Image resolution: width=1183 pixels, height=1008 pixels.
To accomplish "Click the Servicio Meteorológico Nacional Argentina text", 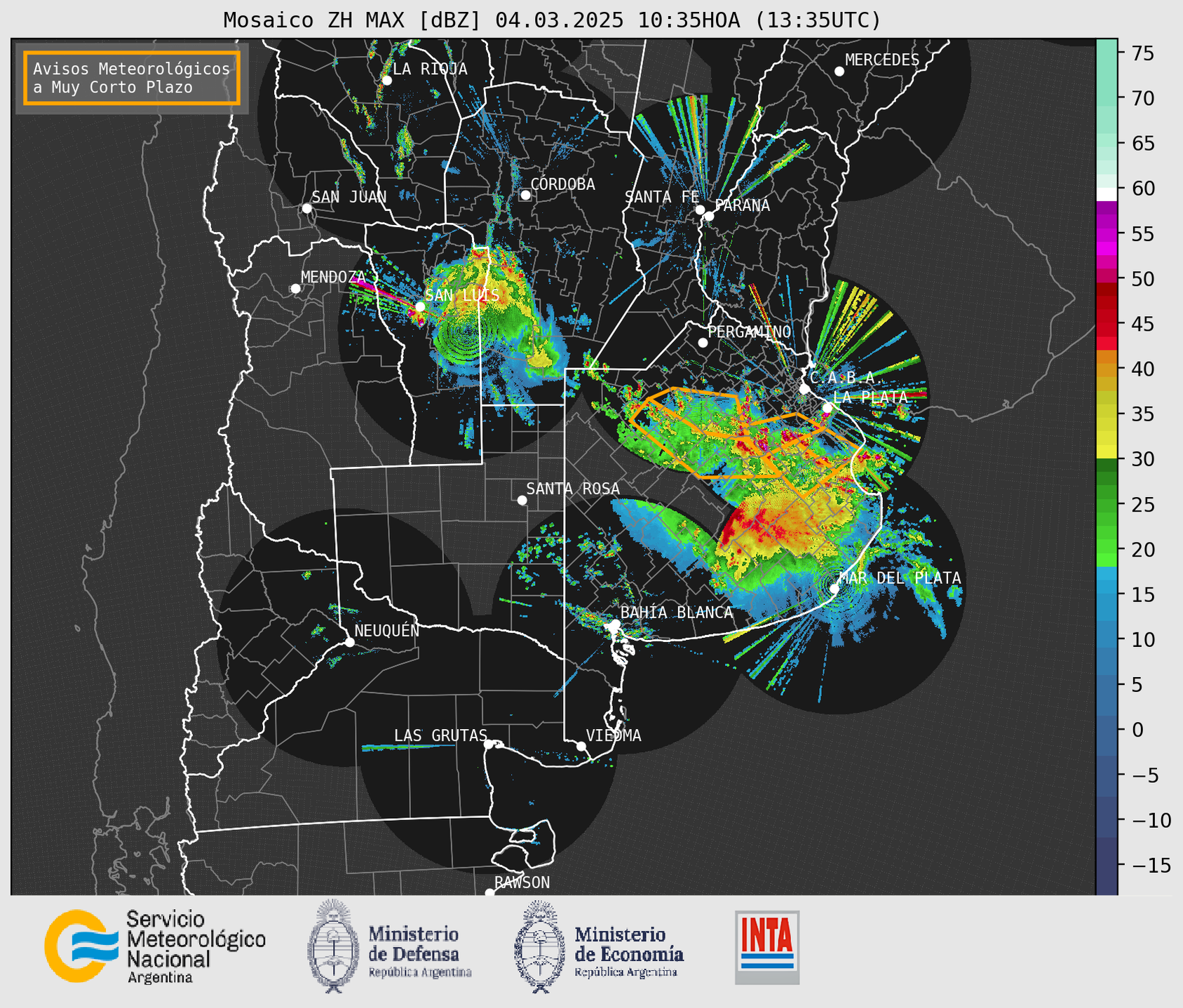I will (196, 946).
